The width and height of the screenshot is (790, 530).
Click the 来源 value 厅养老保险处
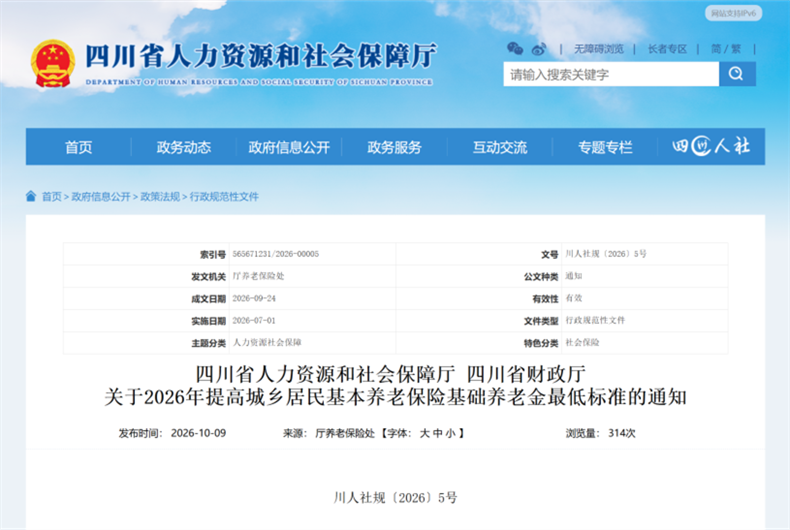[345, 433]
